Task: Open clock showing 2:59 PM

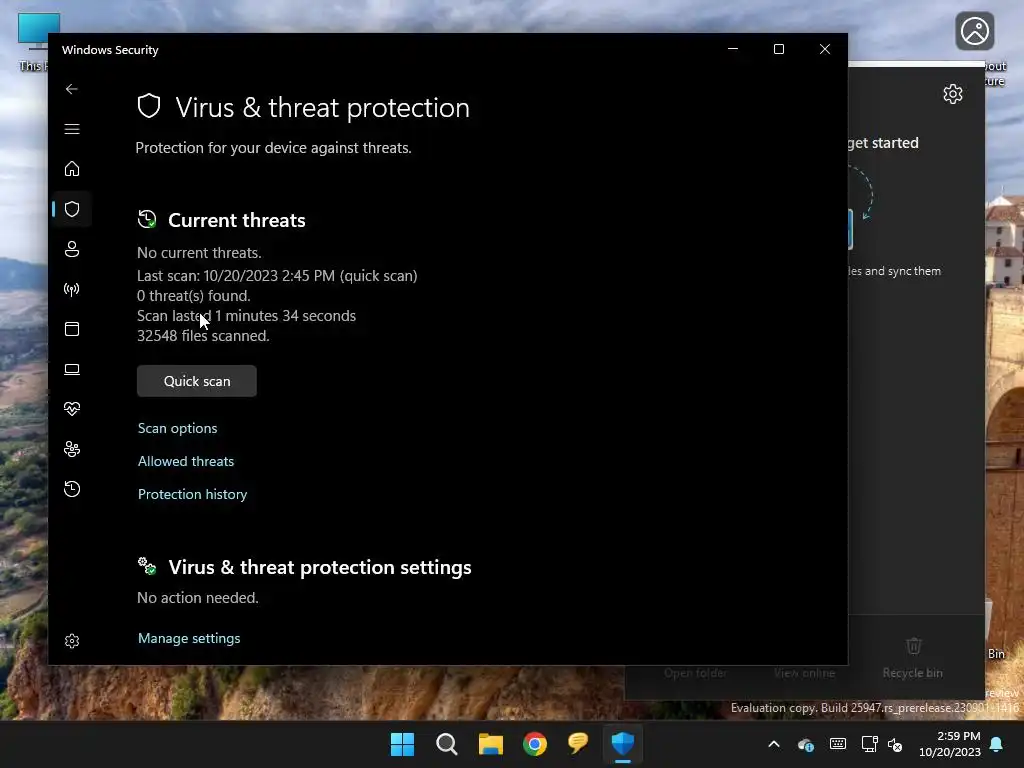Action: 950,744
